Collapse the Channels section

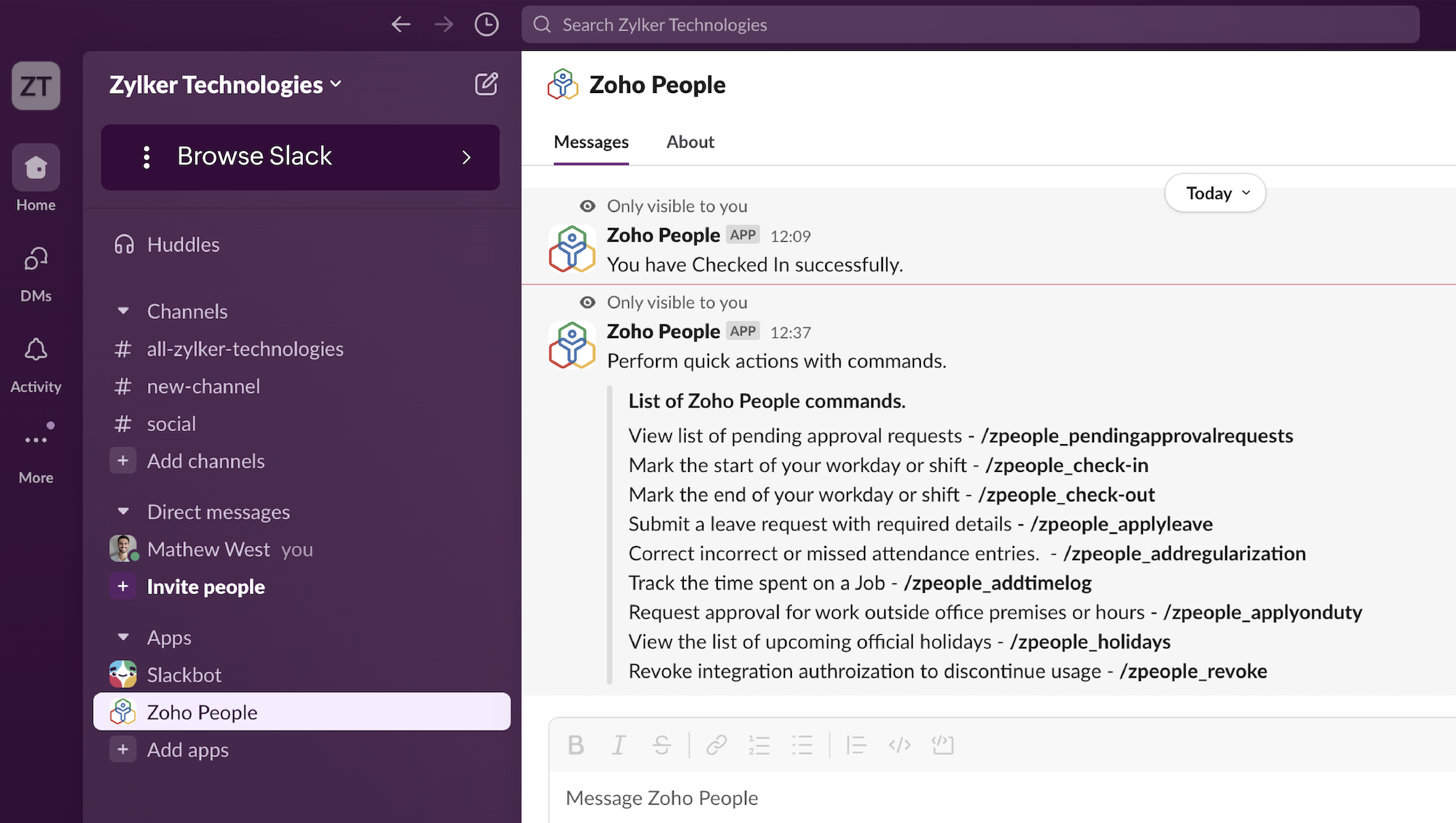tap(123, 311)
